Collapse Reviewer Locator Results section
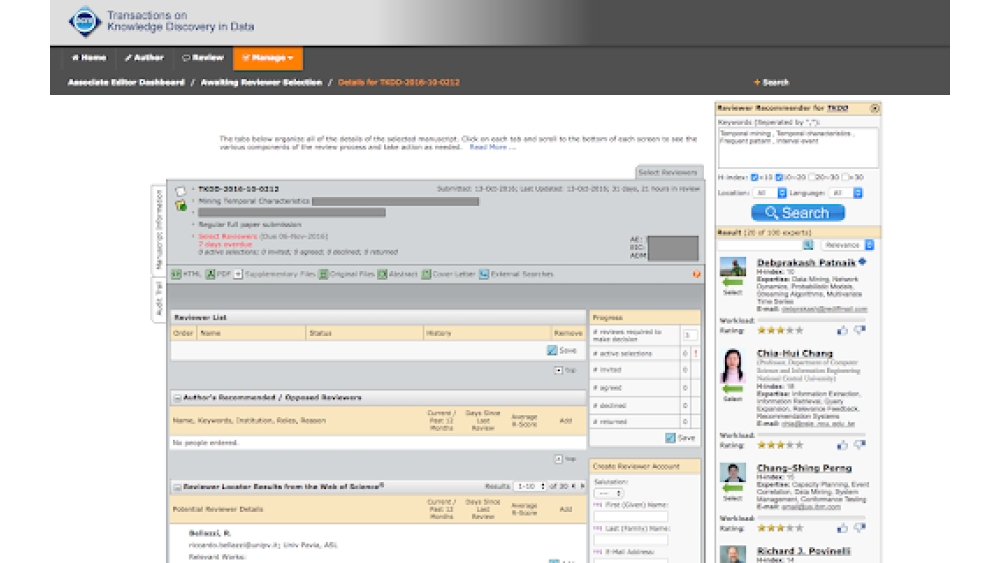Image resolution: width=1000 pixels, height=563 pixels. pyautogui.click(x=177, y=487)
